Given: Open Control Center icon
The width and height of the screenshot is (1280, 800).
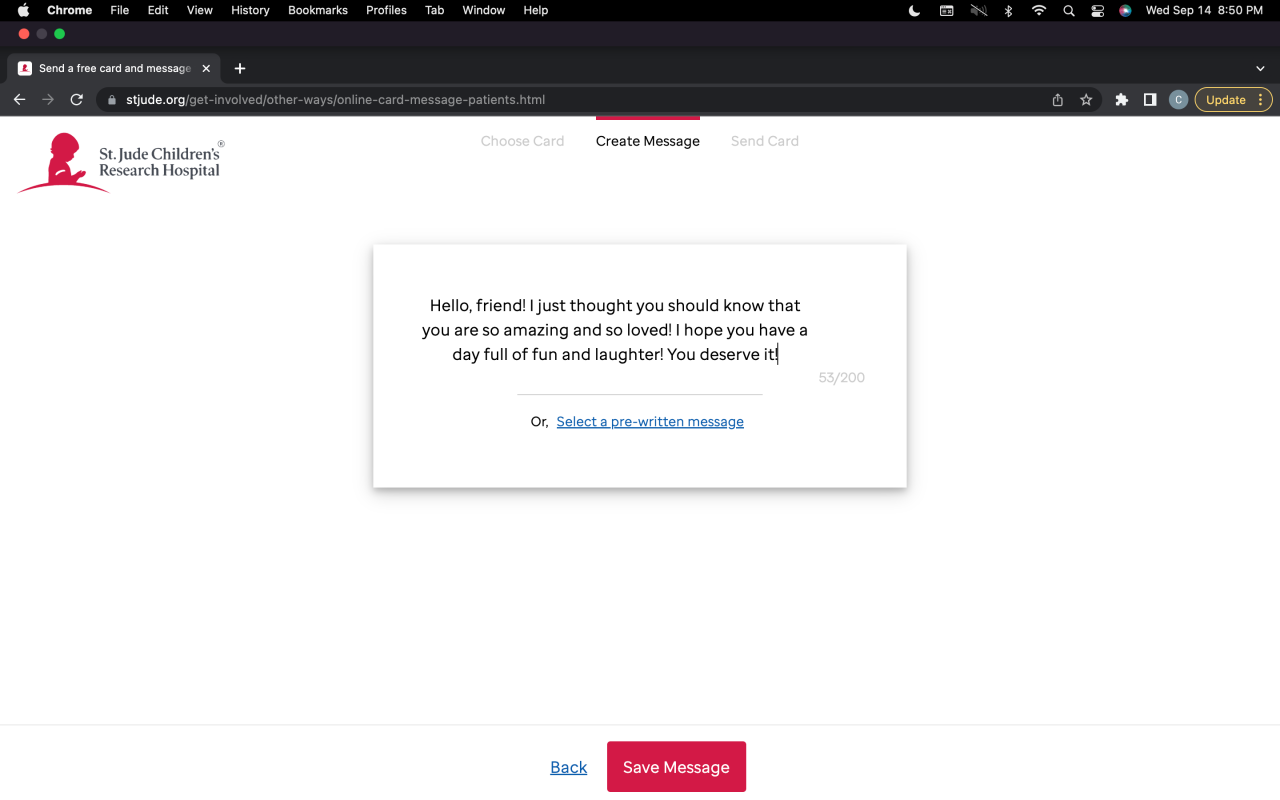Looking at the screenshot, I should tap(1097, 10).
